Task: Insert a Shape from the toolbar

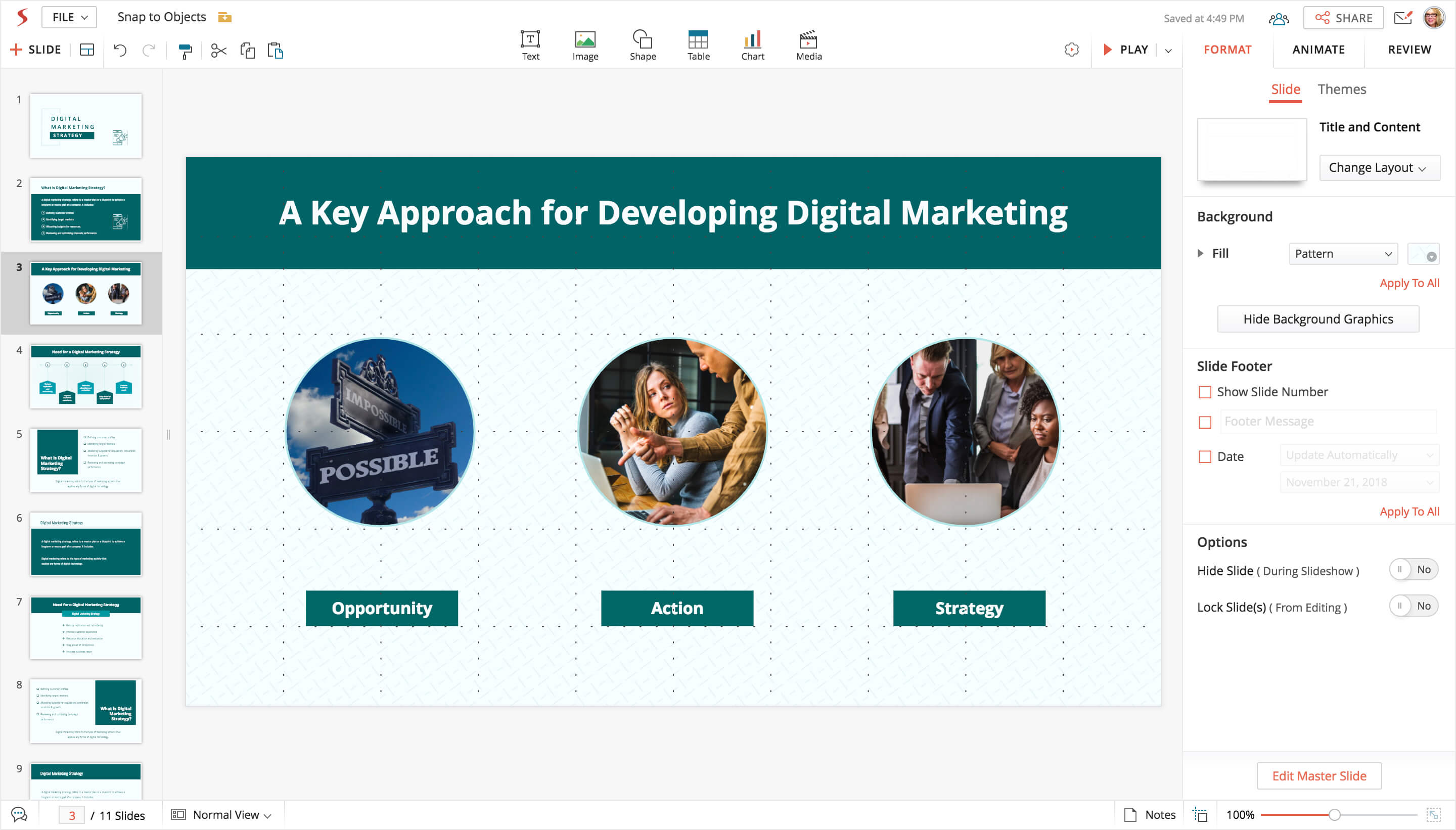Action: (643, 45)
